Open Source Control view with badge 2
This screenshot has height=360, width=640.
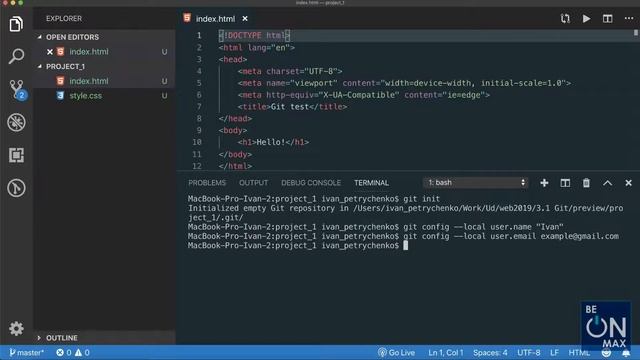(17, 89)
